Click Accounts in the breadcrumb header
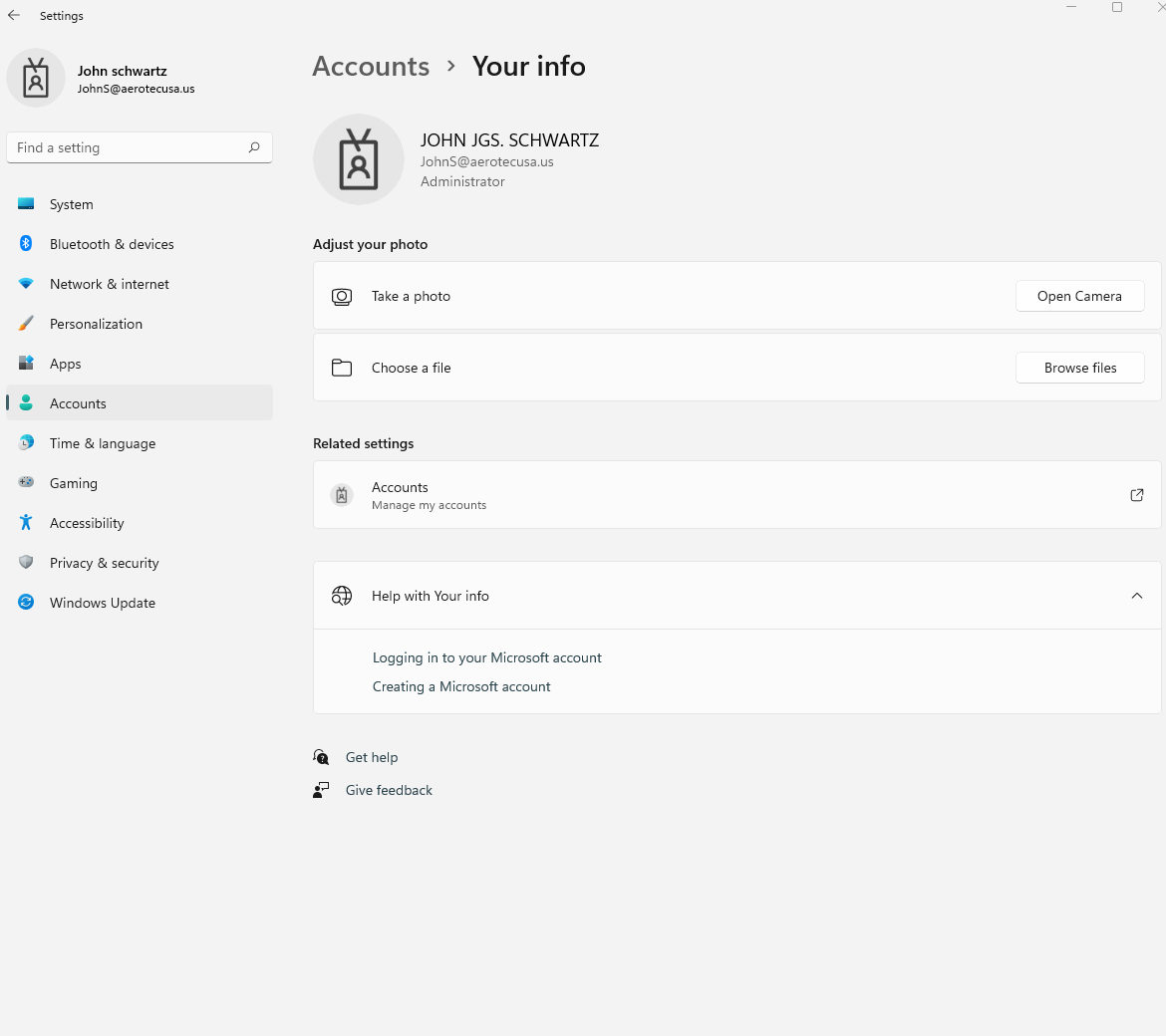Image resolution: width=1166 pixels, height=1036 pixels. pyautogui.click(x=371, y=66)
